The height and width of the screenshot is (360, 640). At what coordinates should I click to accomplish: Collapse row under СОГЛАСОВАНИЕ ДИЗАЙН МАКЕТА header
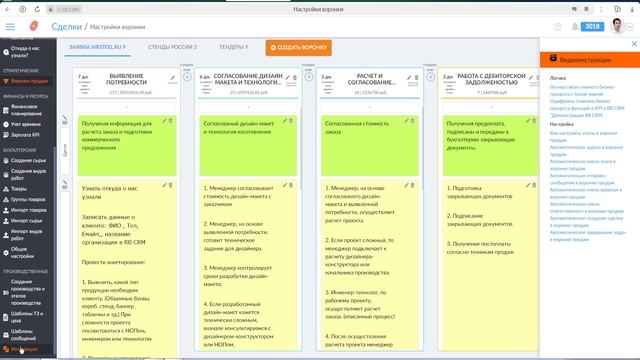248,107
